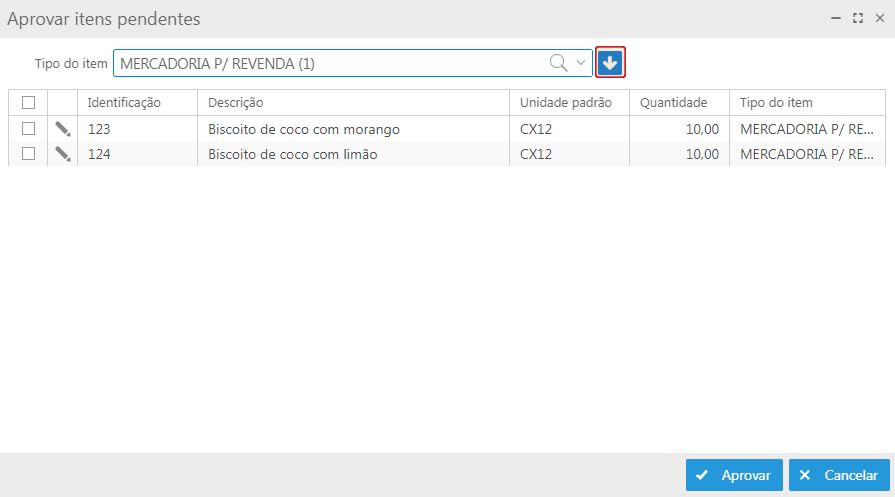Select the Biscoito de coco com limão row
The width and height of the screenshot is (895, 497).
click(x=292, y=154)
